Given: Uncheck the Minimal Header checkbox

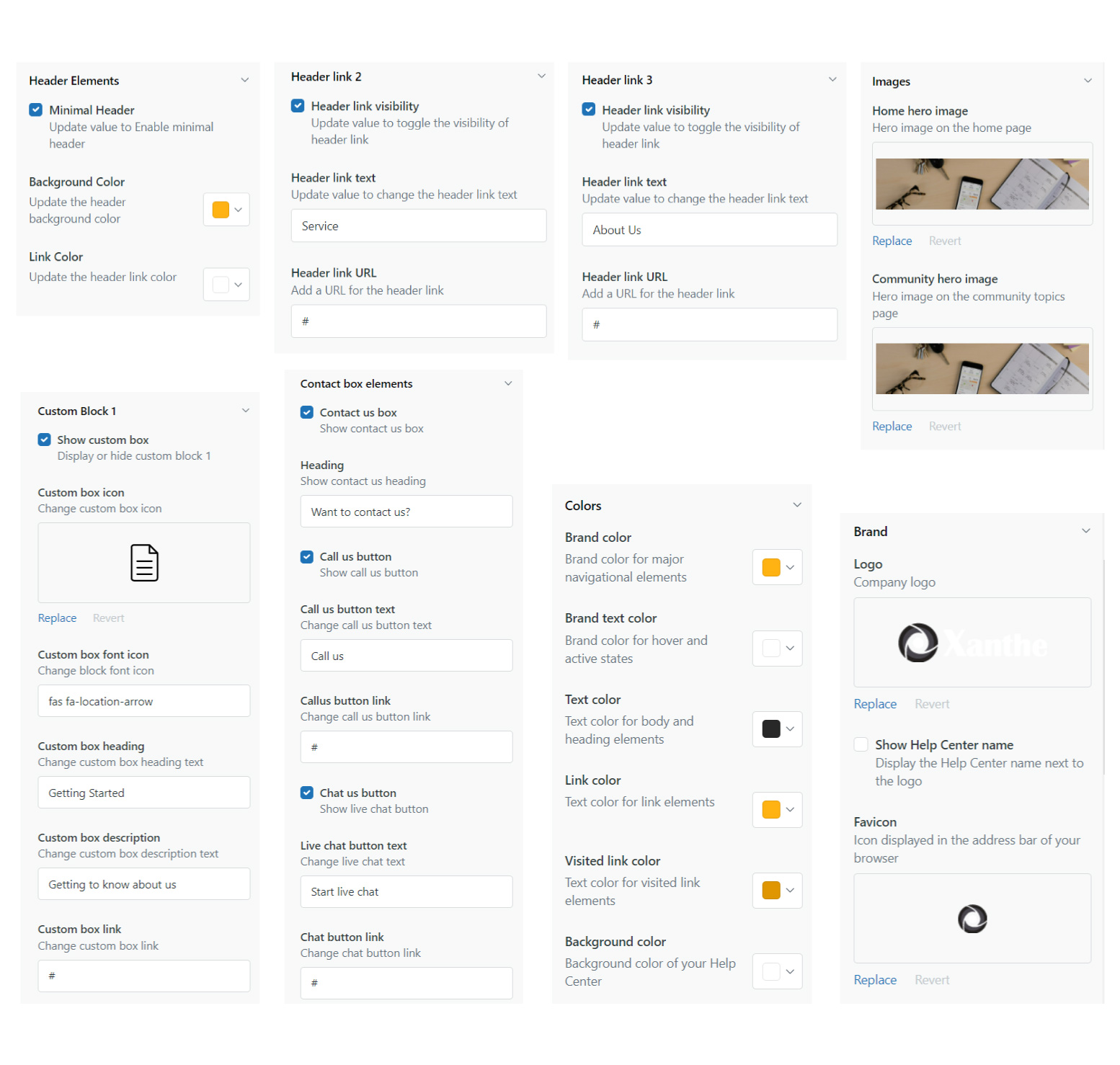Looking at the screenshot, I should [x=35, y=110].
